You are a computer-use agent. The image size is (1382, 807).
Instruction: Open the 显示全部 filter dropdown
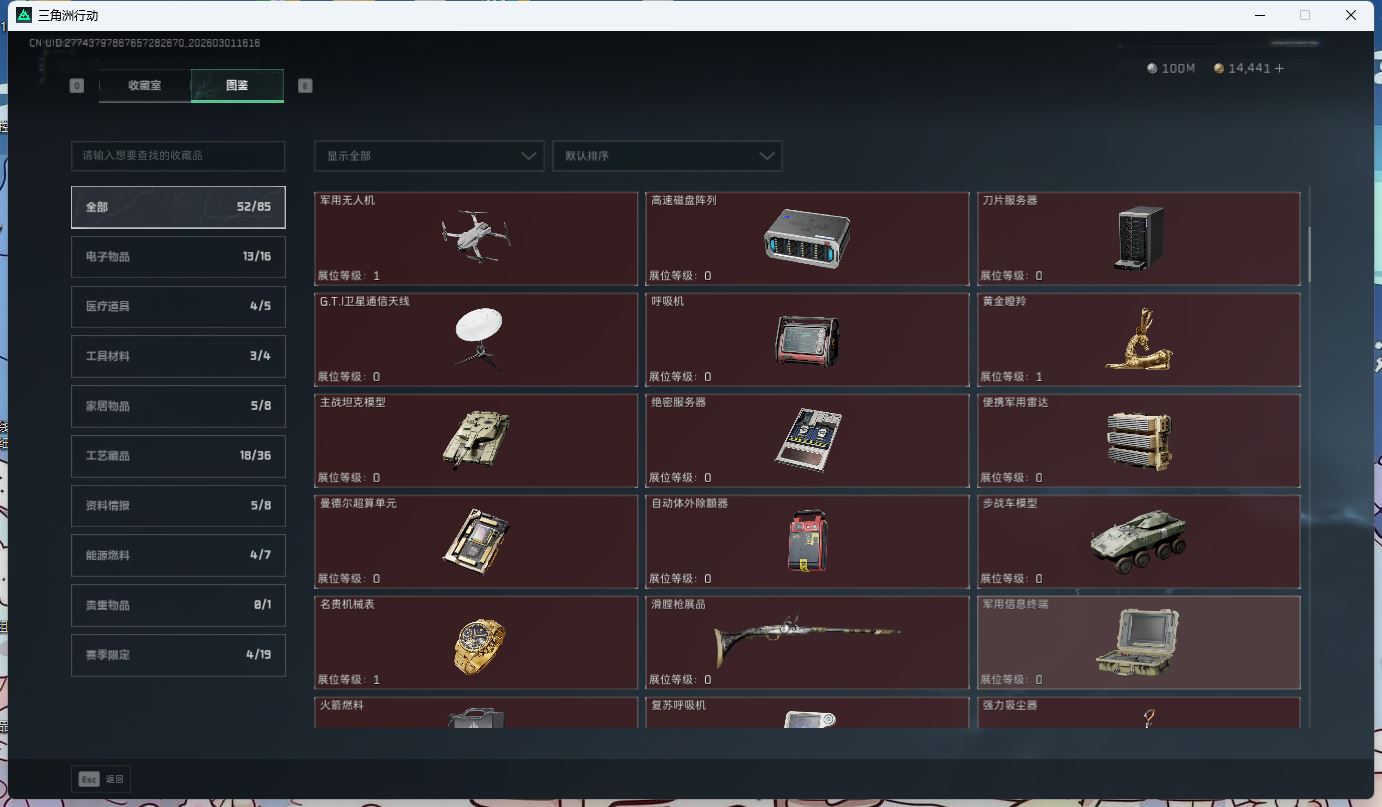pos(428,156)
